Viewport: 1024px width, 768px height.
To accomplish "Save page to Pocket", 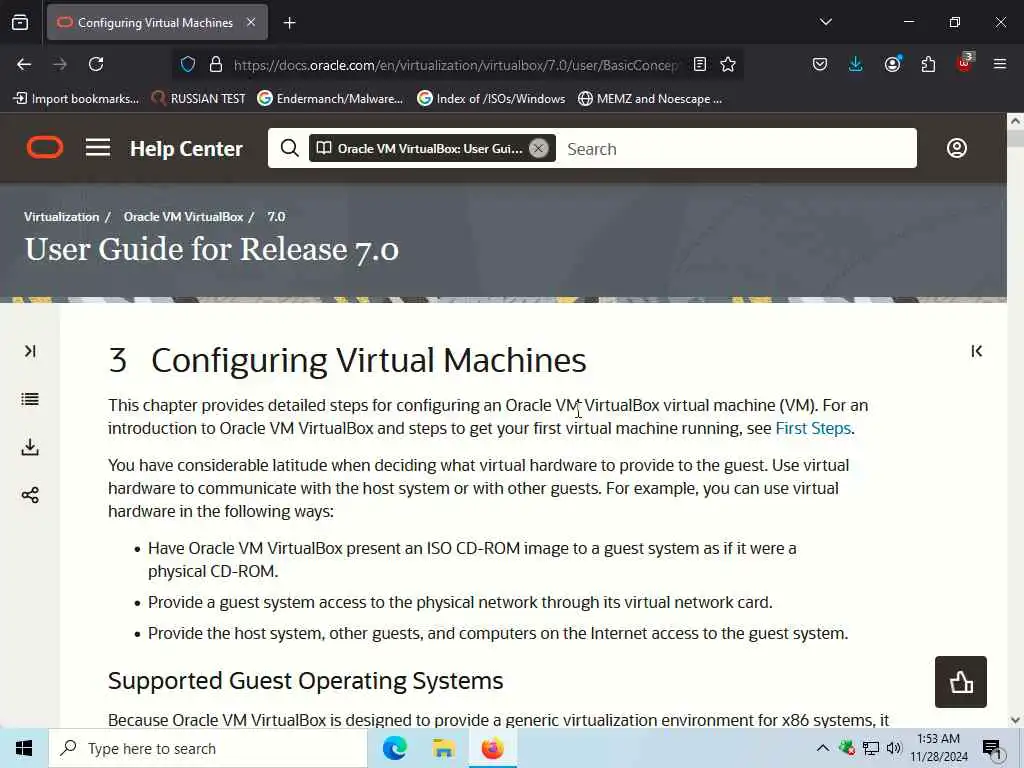I will pyautogui.click(x=820, y=64).
